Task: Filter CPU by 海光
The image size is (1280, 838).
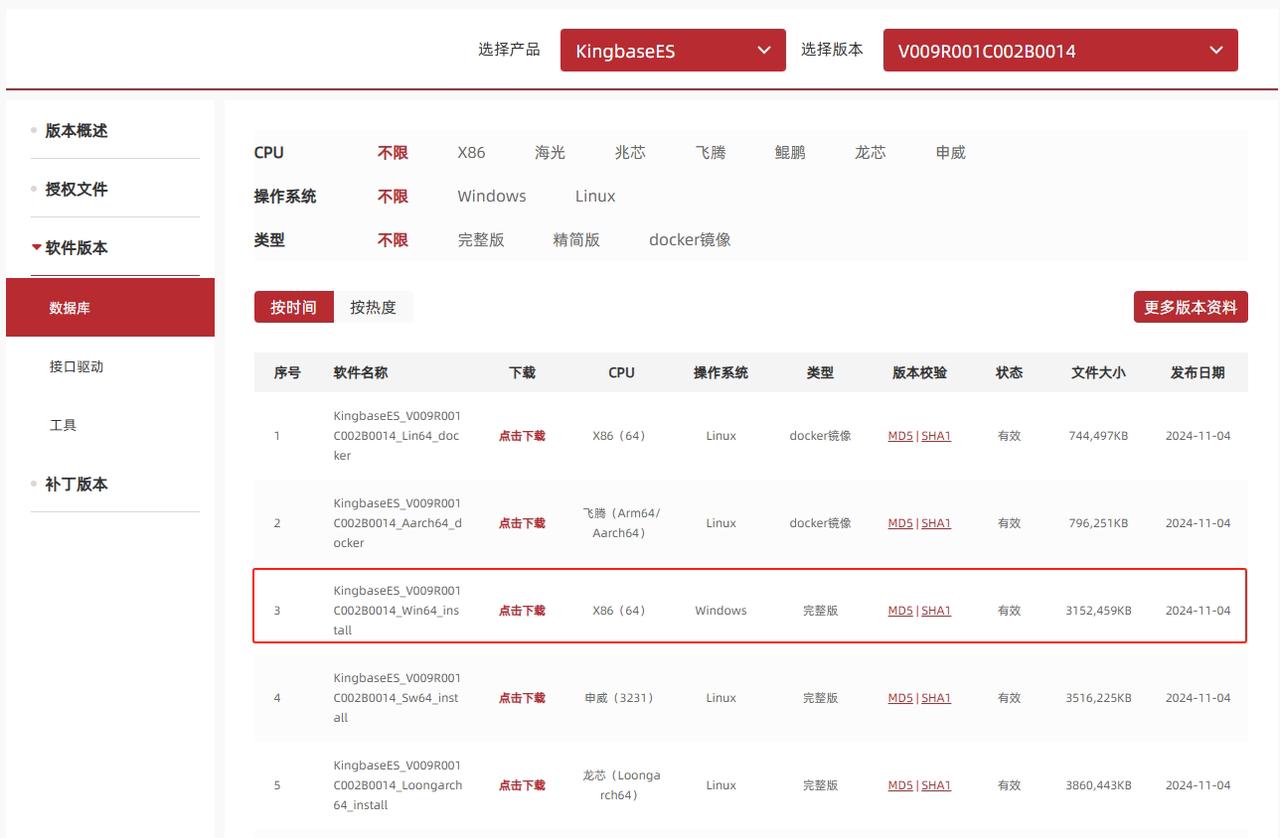Action: click(x=550, y=153)
